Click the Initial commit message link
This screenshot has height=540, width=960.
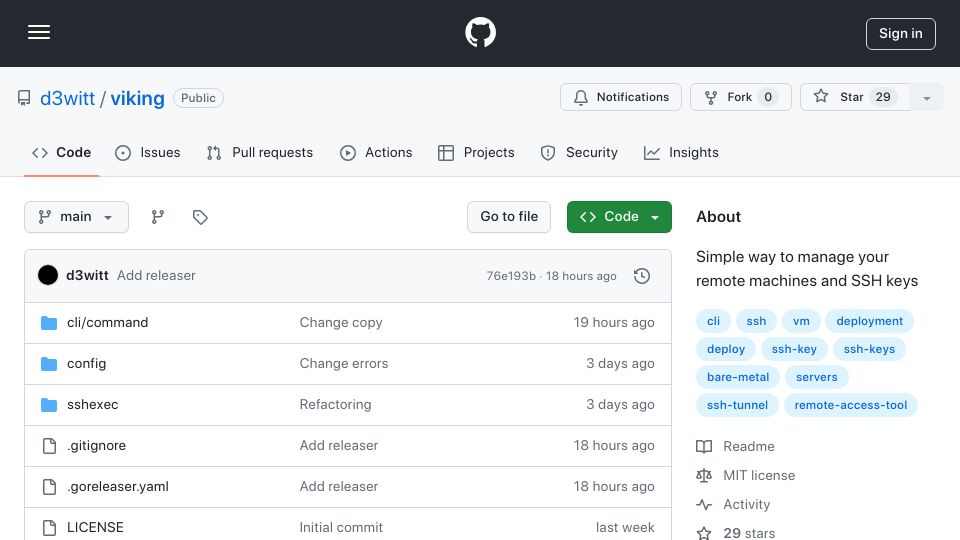click(341, 527)
